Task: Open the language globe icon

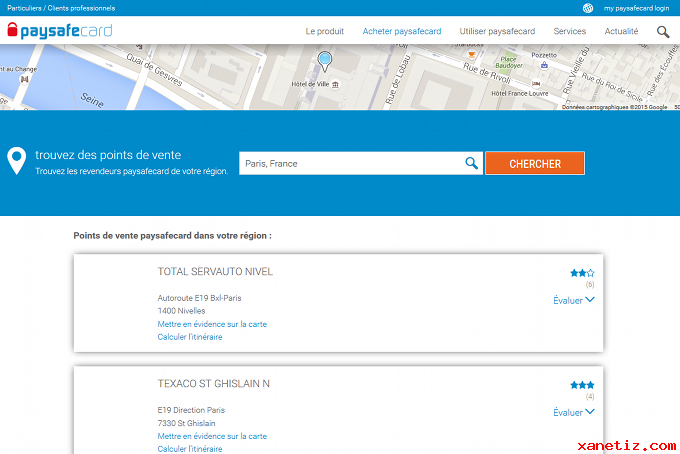Action: [x=588, y=8]
